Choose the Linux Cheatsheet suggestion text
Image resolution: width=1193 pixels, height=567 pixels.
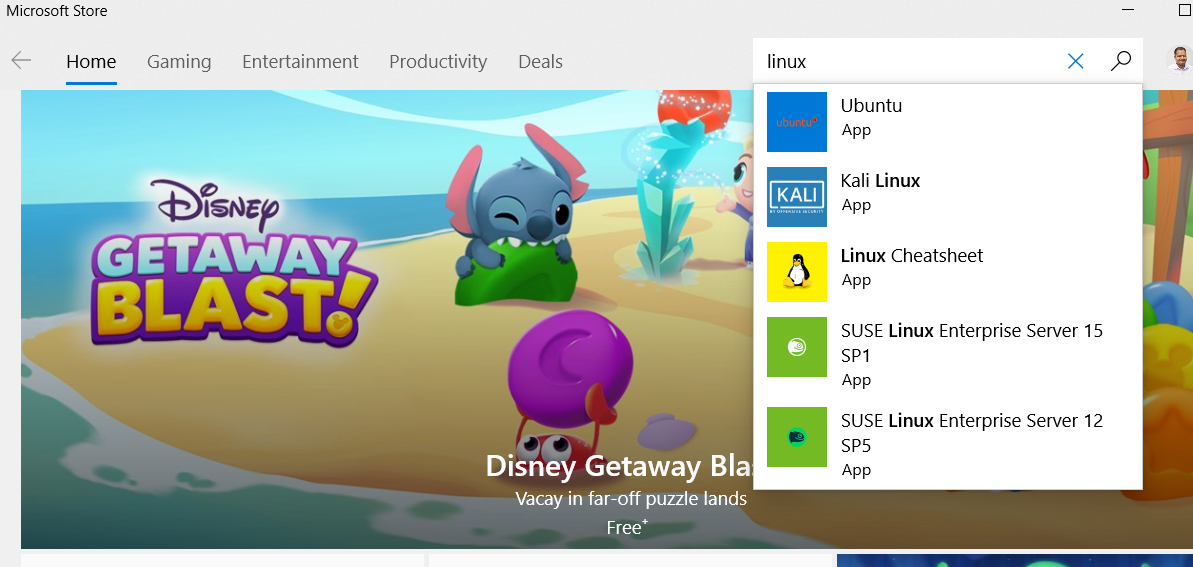pyautogui.click(x=911, y=256)
